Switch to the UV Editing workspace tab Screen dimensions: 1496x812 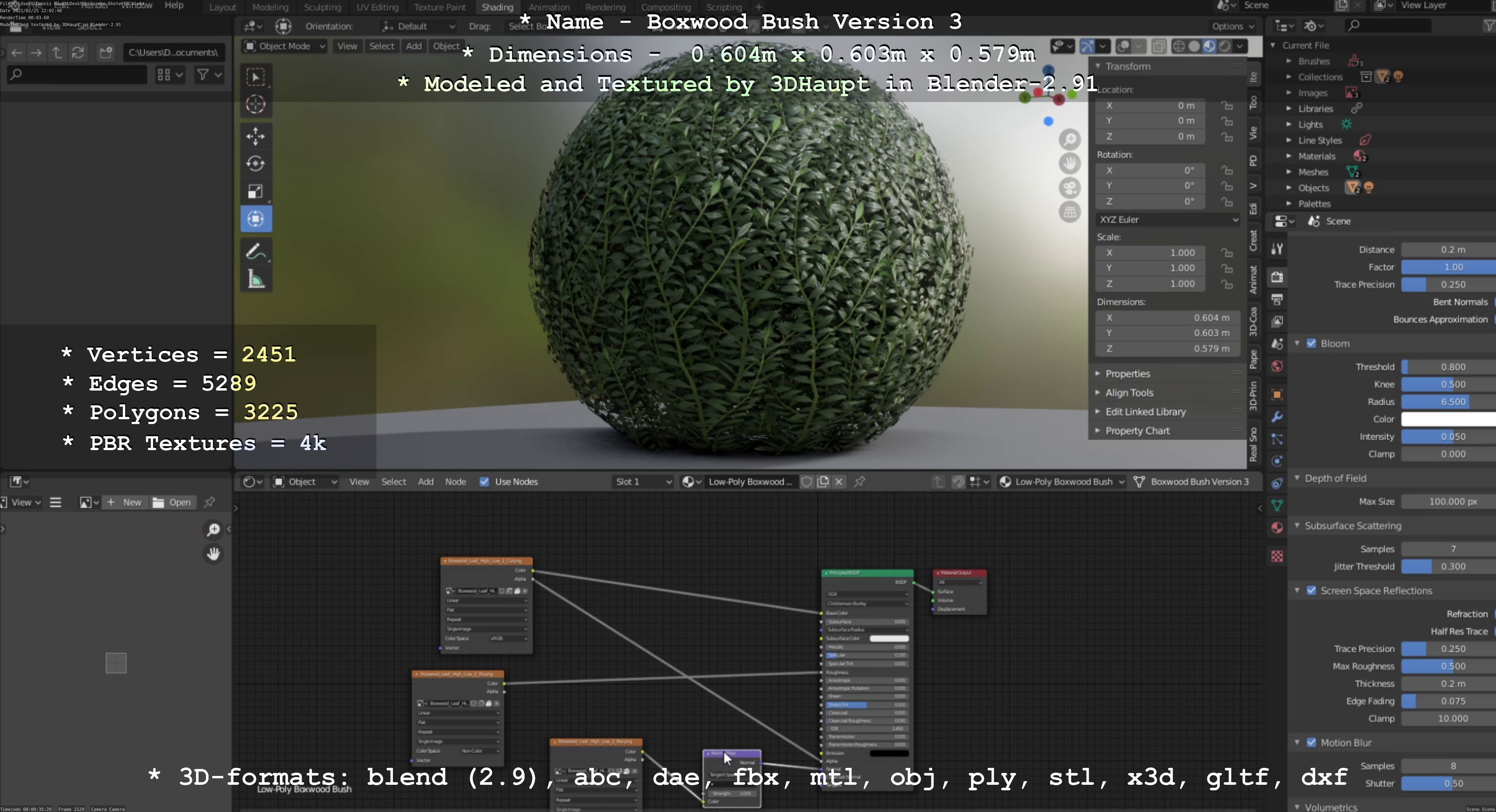coord(377,8)
